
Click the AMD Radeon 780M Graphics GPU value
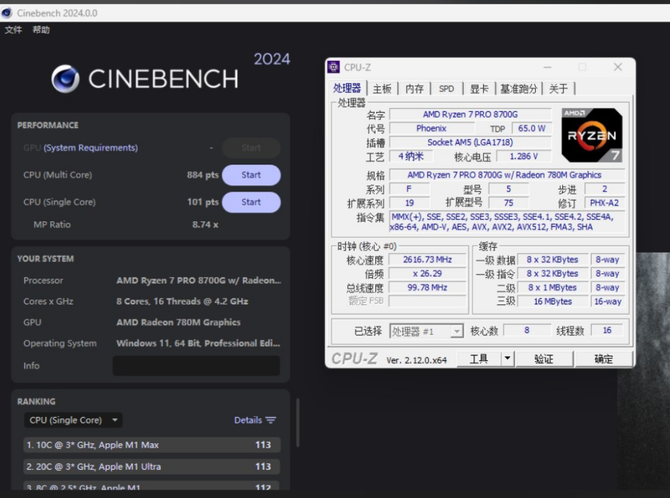tap(178, 322)
